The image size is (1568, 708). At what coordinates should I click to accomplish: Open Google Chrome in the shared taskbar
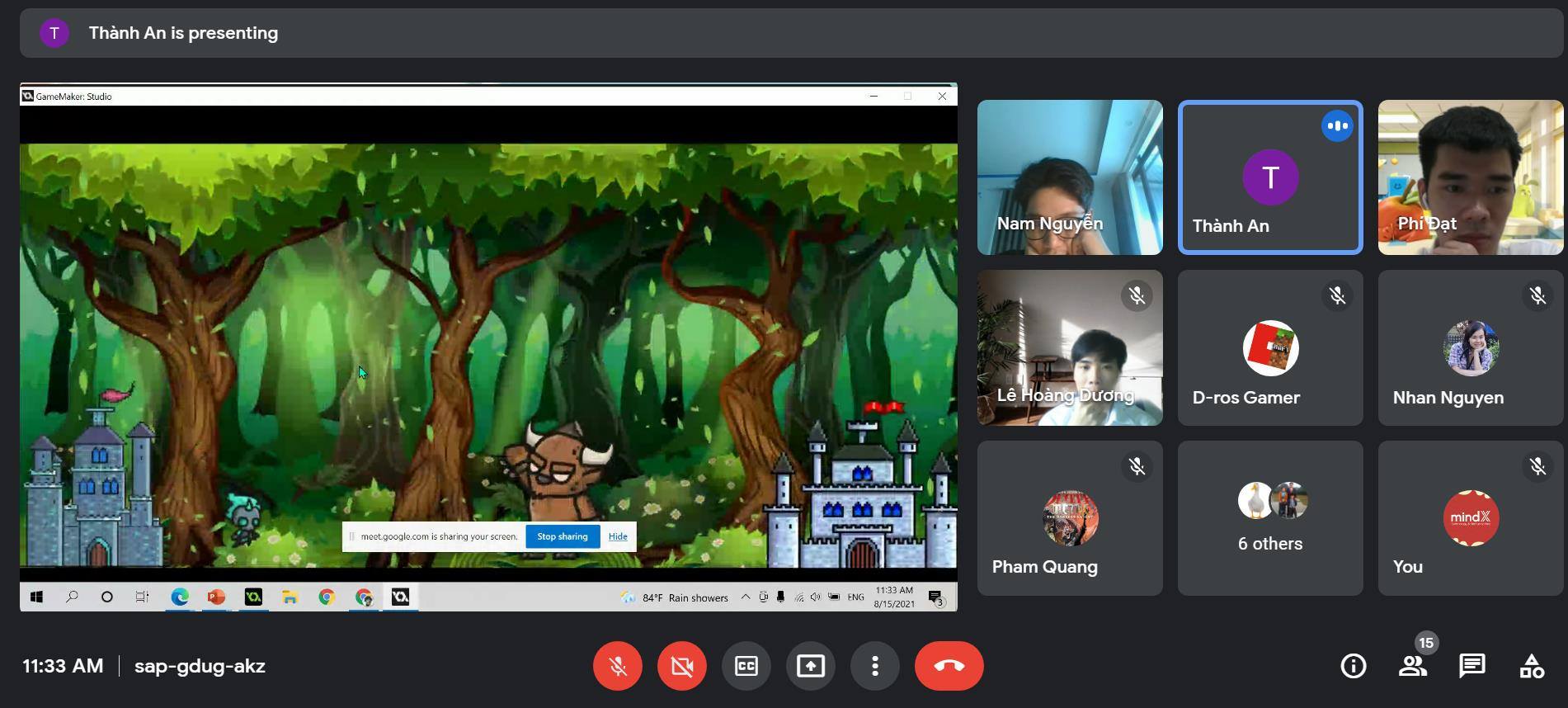click(327, 597)
